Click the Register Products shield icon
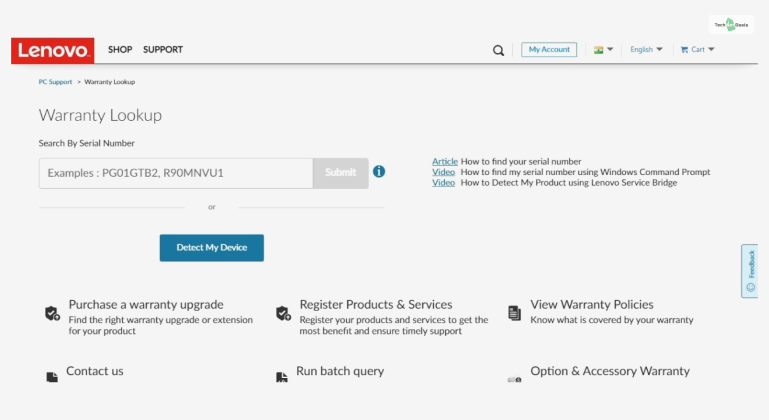This screenshot has height=420, width=769. click(x=283, y=313)
